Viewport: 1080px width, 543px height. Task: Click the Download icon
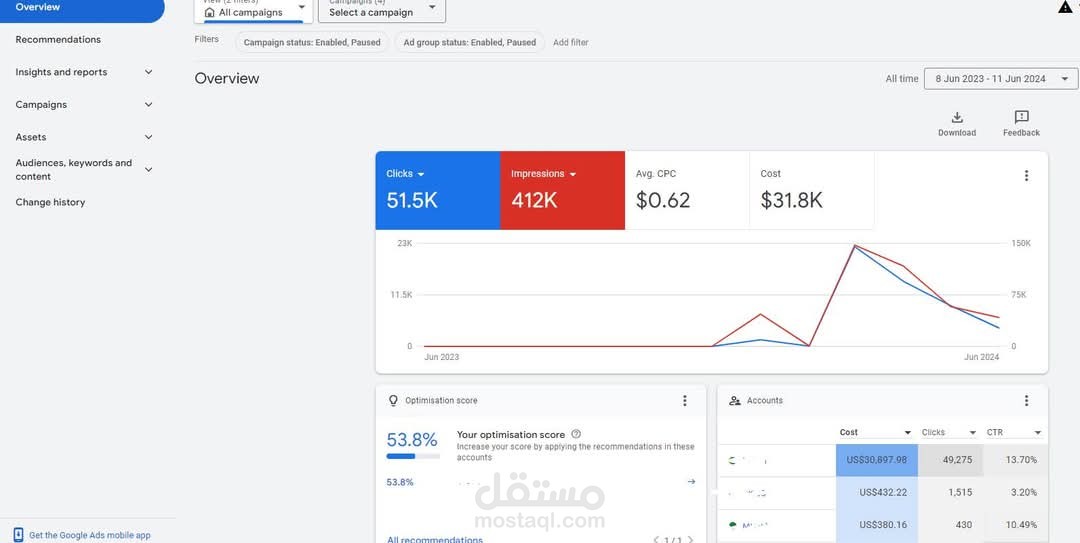[x=957, y=117]
